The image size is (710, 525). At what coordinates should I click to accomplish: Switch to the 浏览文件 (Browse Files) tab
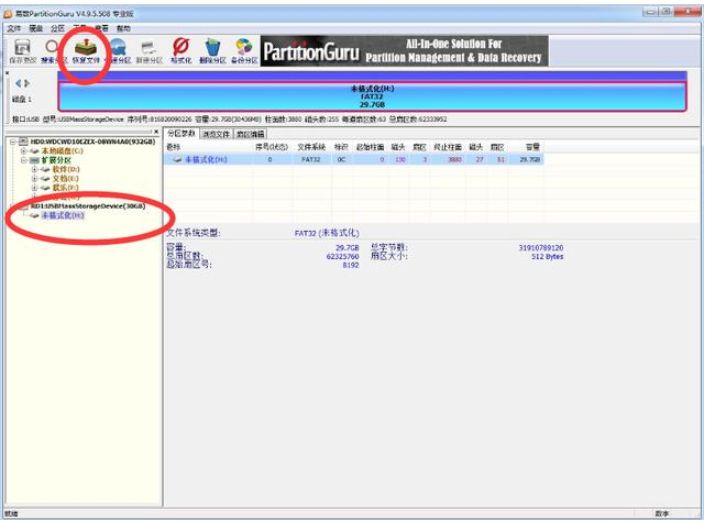[216, 134]
